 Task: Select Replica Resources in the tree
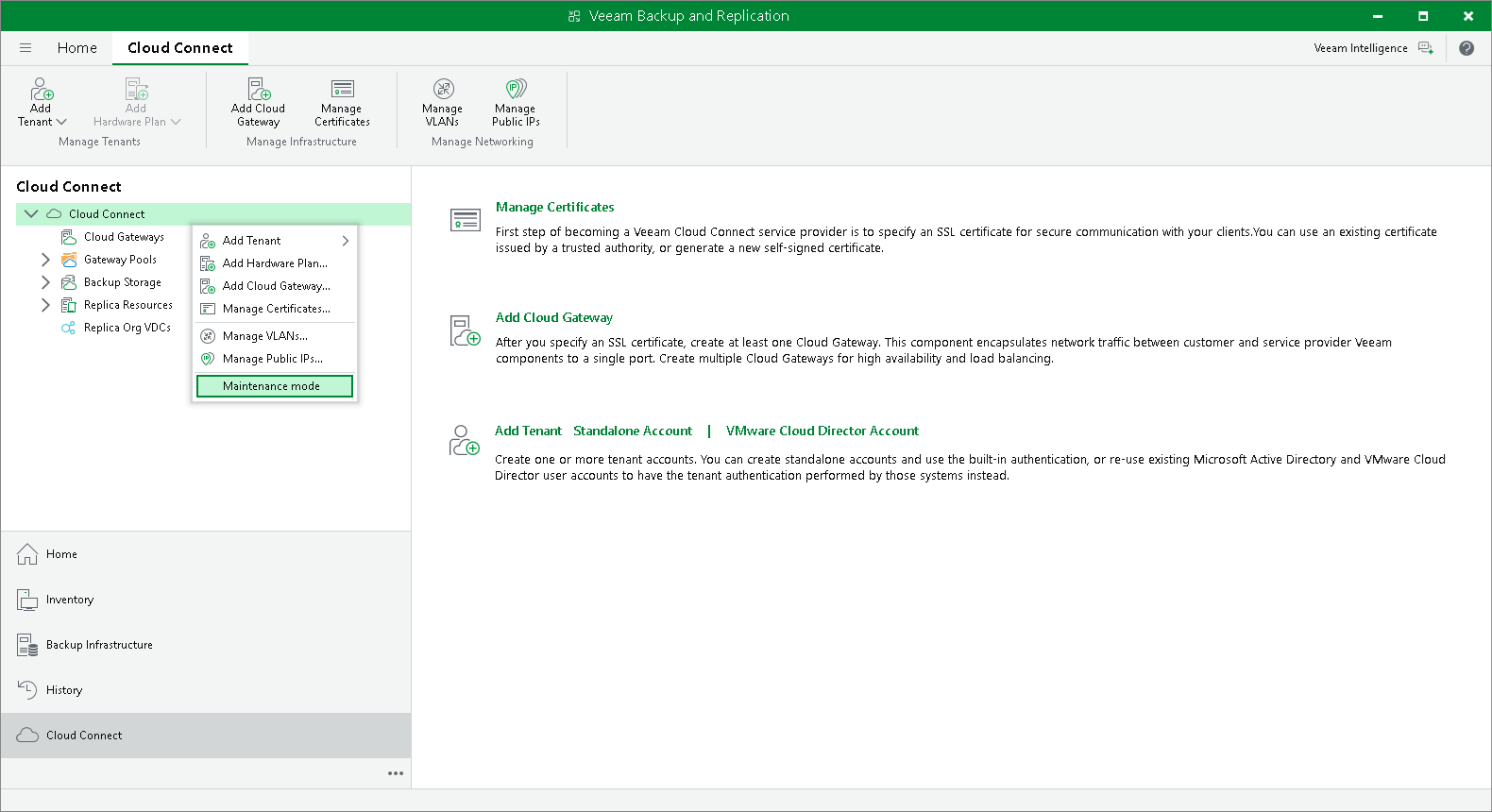coord(128,305)
